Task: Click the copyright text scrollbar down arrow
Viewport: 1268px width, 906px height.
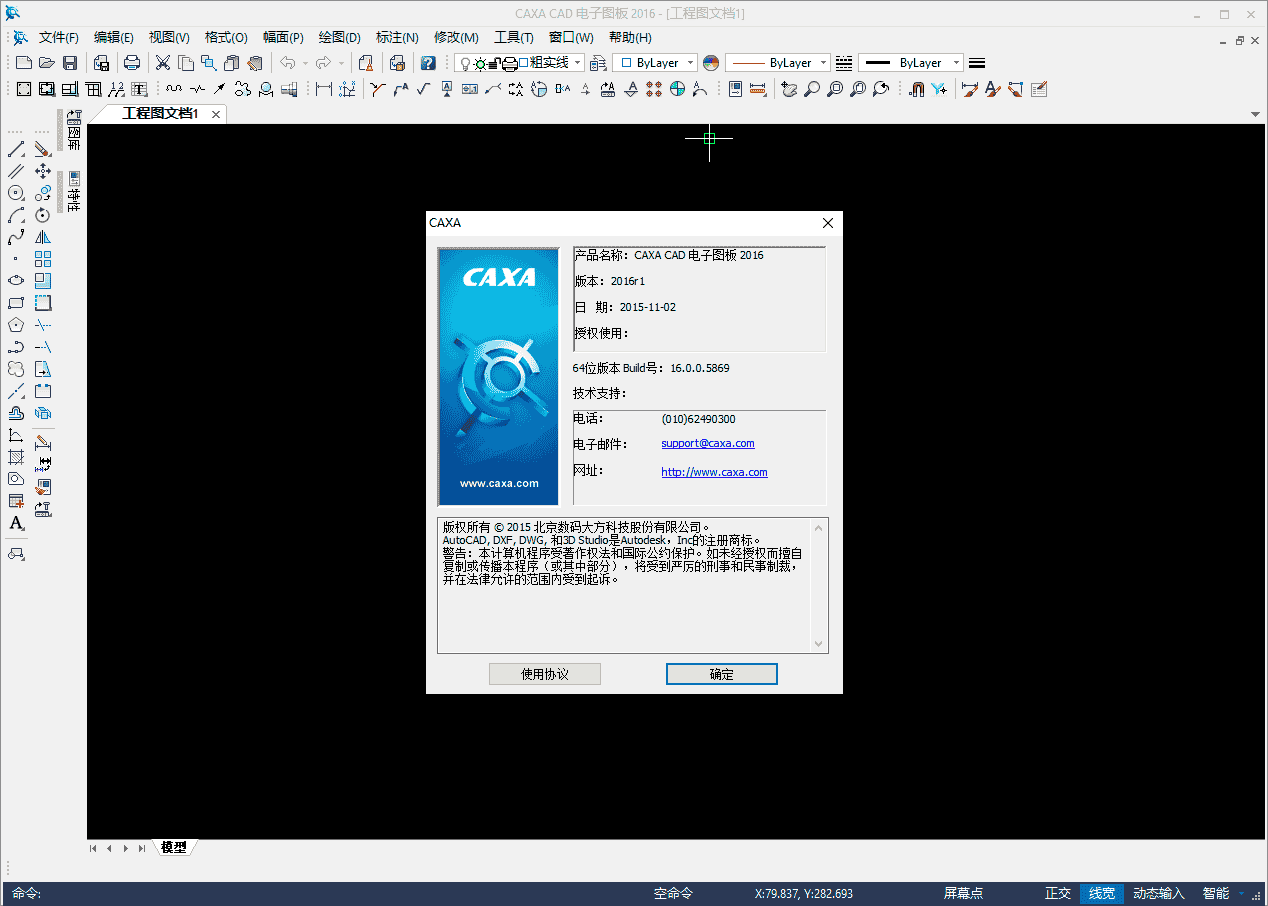Action: tap(818, 643)
